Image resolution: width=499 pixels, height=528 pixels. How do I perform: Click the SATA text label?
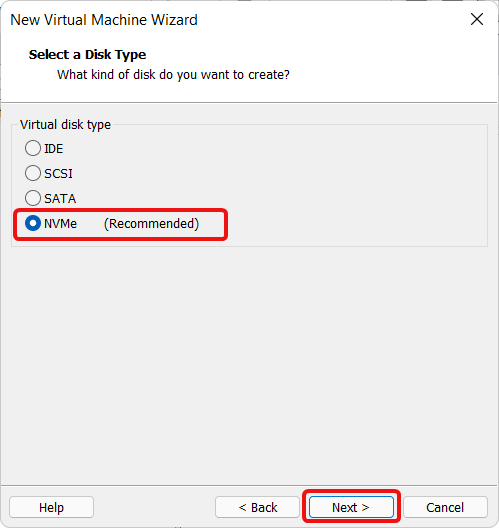pyautogui.click(x=60, y=198)
